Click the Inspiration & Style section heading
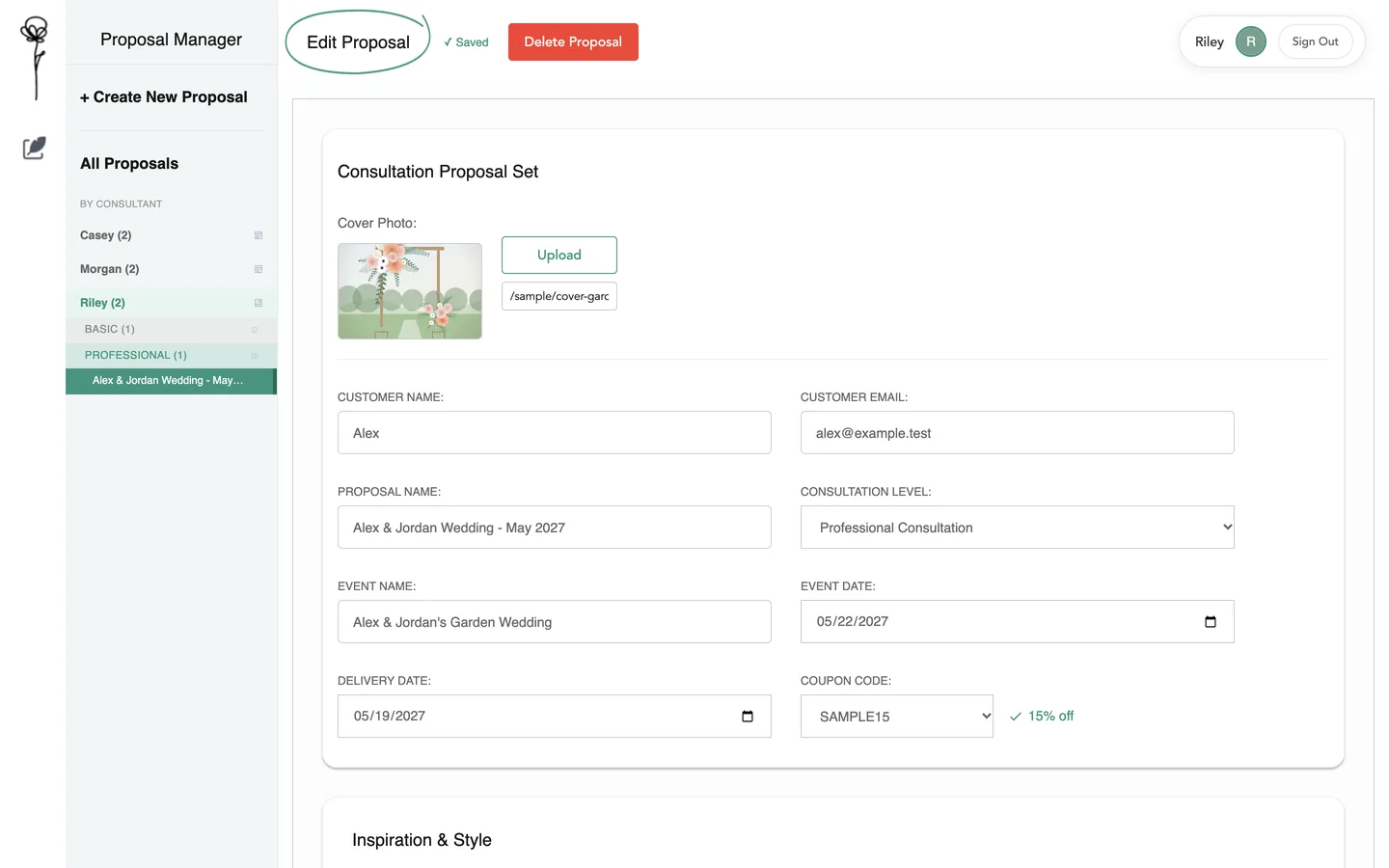Viewport: 1389px width, 868px height. [422, 840]
